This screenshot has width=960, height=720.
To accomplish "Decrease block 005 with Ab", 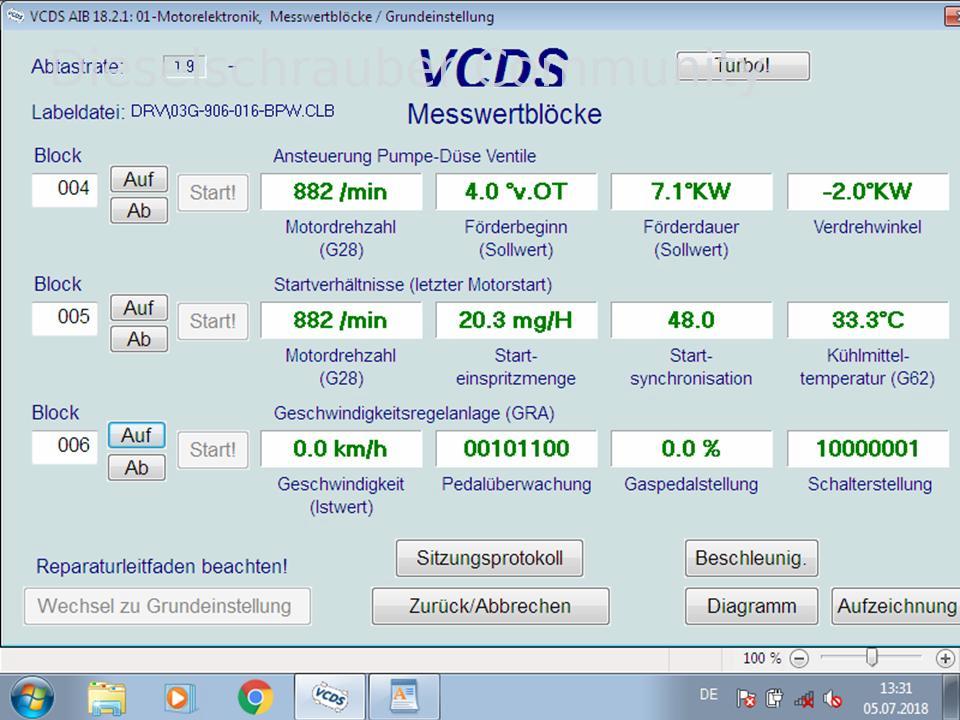I will (x=139, y=339).
